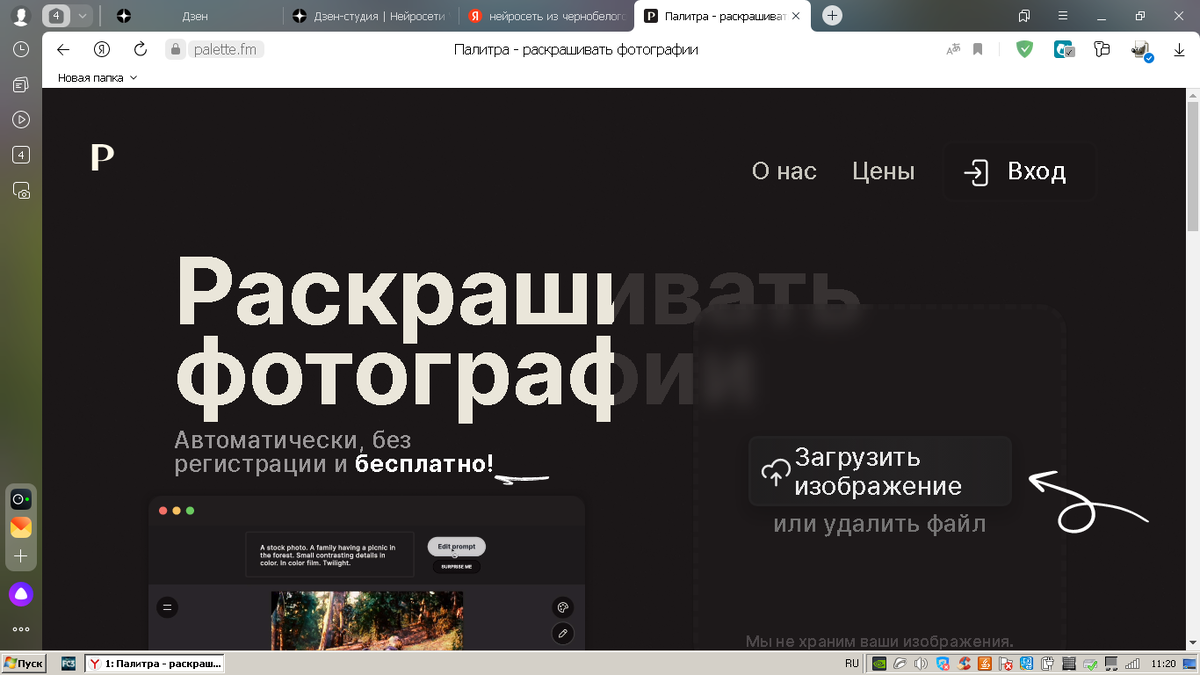Open the extension with blue badge
Screen dimensions: 1200x675
pos(1141,51)
